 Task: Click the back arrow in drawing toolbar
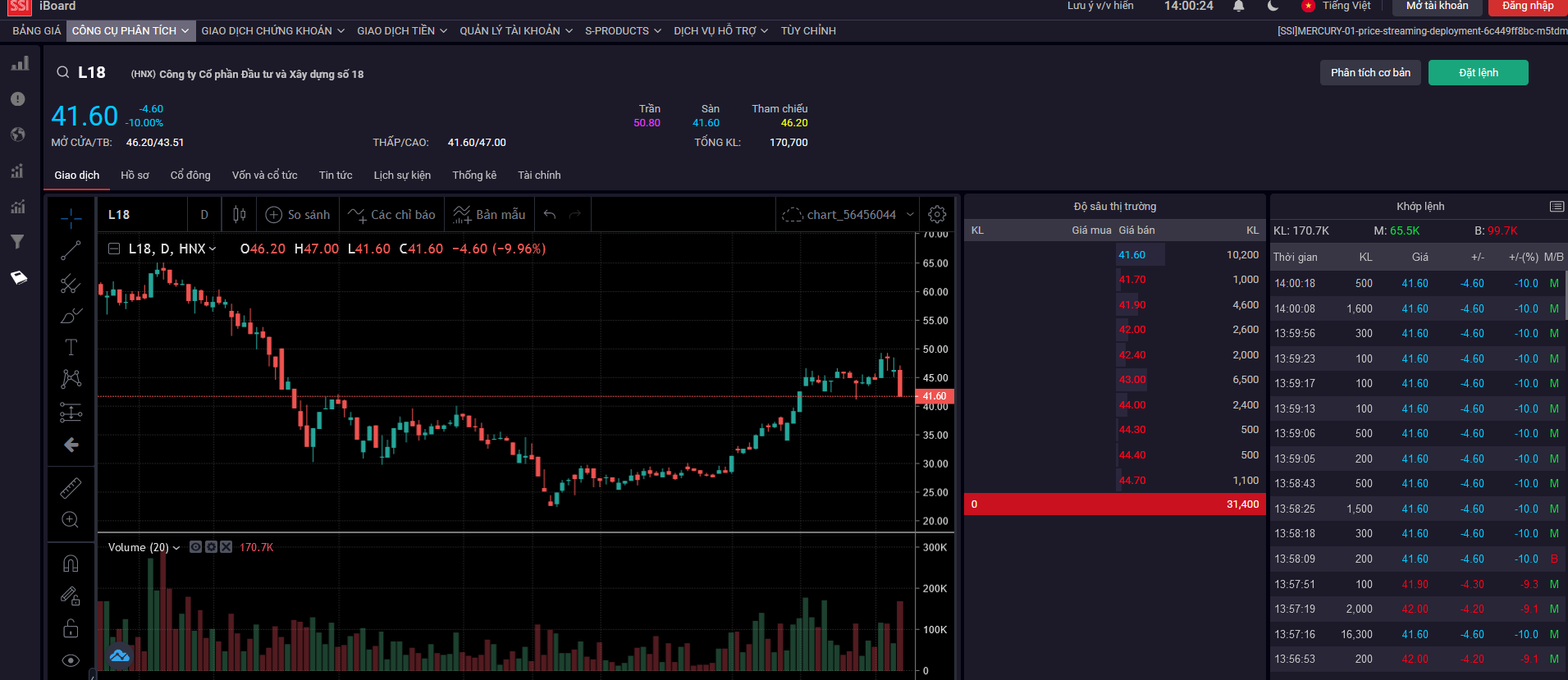click(71, 445)
